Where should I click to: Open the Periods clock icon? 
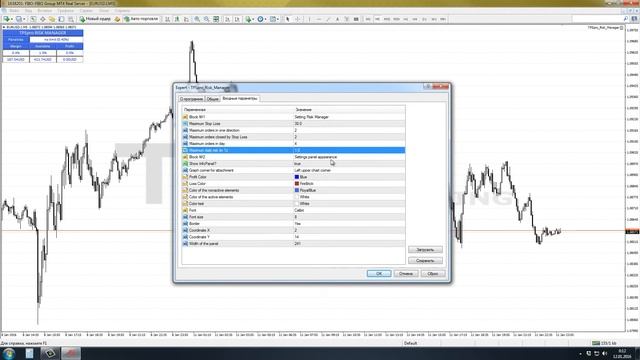pyautogui.click(x=261, y=19)
